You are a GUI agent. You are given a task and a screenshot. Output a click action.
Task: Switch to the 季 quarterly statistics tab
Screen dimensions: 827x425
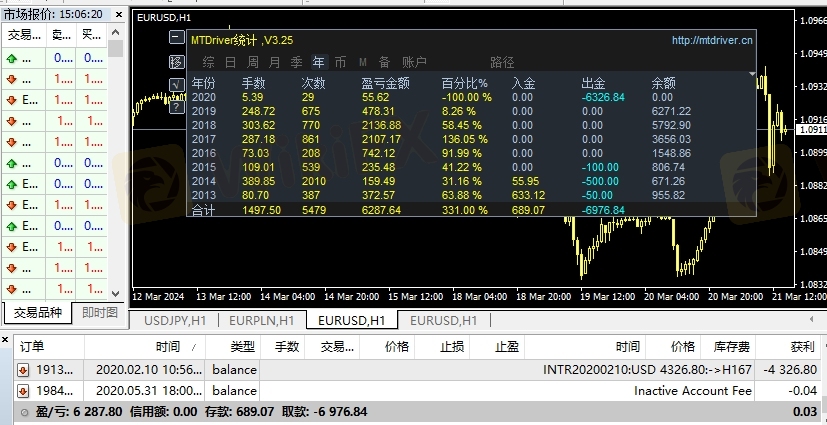tap(296, 62)
